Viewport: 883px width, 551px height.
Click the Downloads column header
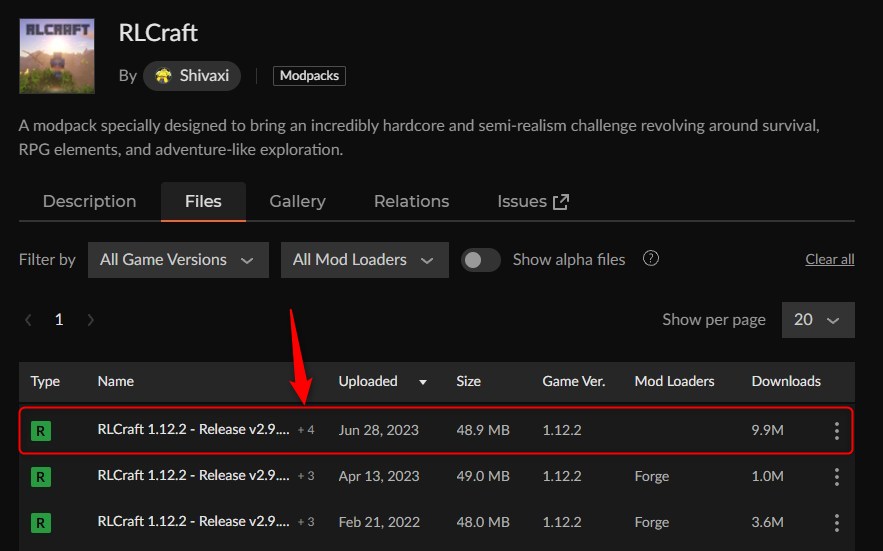click(786, 381)
